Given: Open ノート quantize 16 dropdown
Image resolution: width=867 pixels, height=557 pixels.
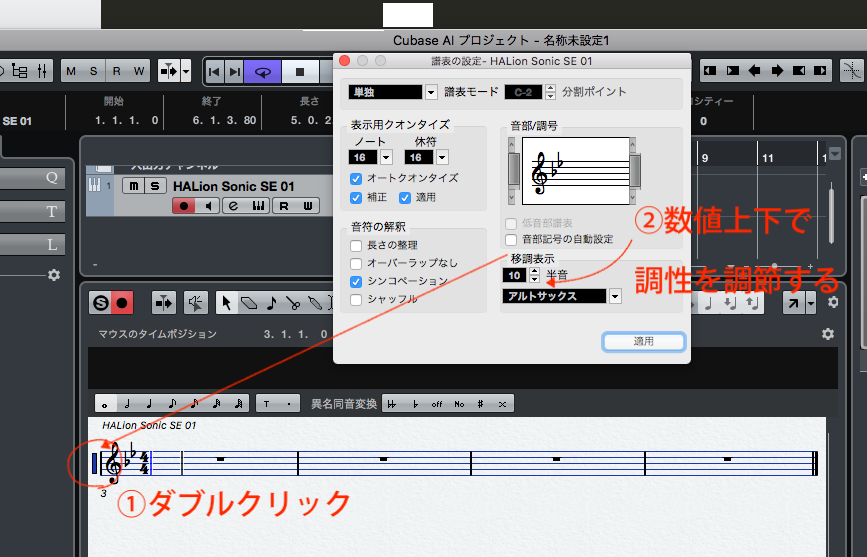Looking at the screenshot, I should tap(387, 158).
